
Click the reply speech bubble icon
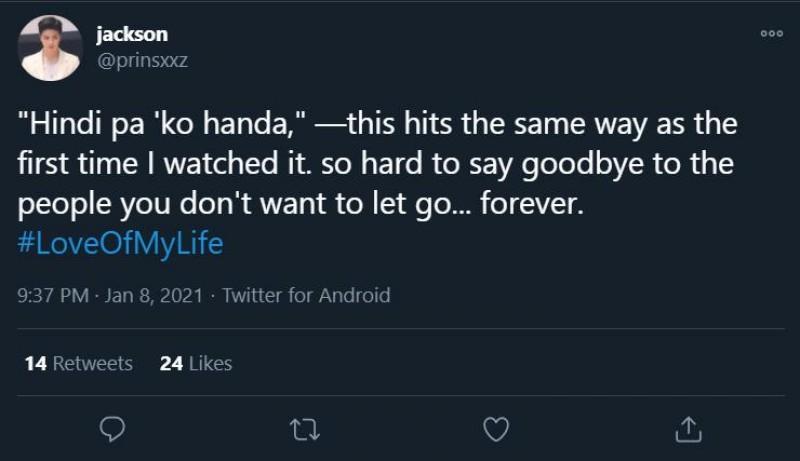coord(113,429)
